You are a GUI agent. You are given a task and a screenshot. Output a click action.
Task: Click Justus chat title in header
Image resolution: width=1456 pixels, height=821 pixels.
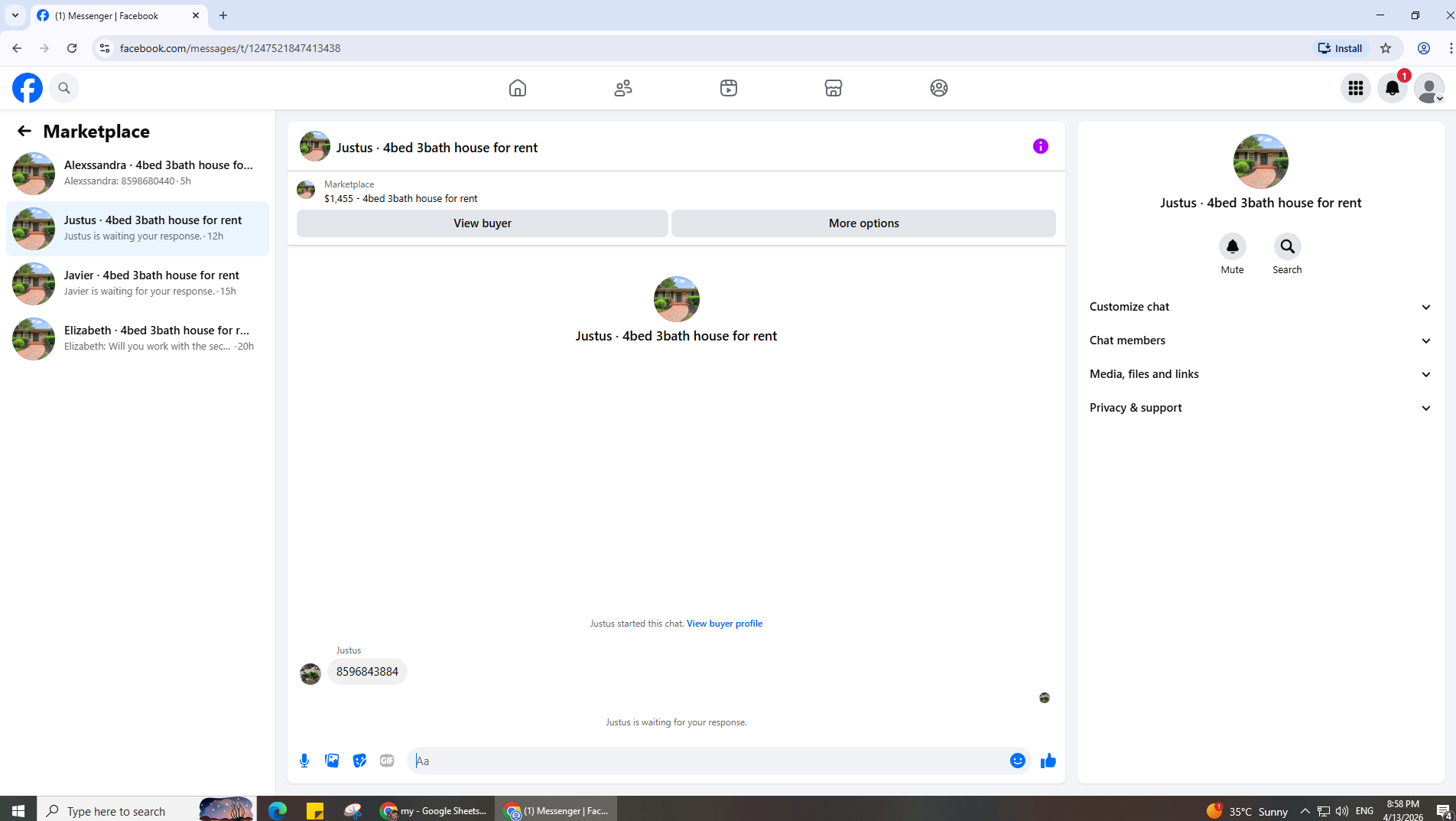(437, 148)
